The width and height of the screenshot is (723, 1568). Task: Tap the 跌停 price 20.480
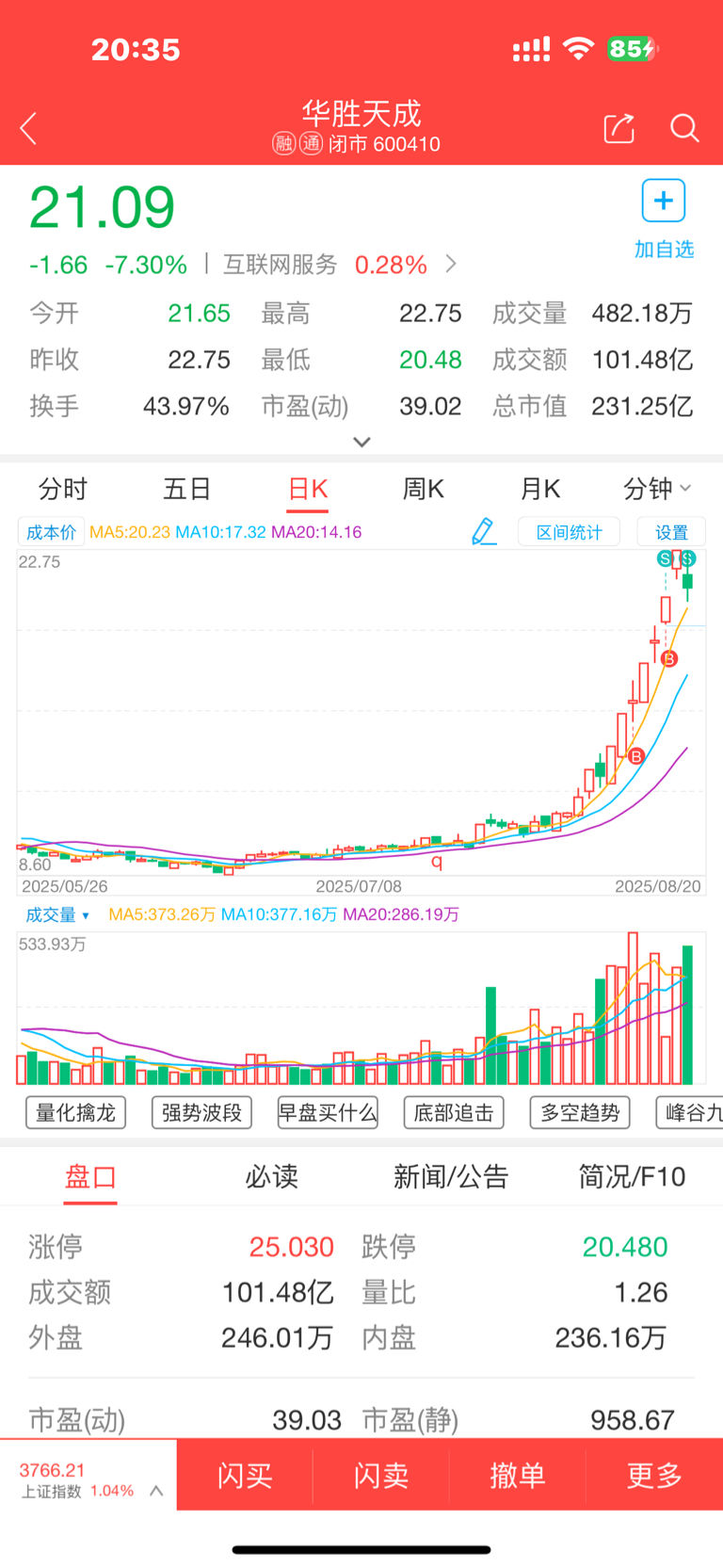[x=625, y=1247]
